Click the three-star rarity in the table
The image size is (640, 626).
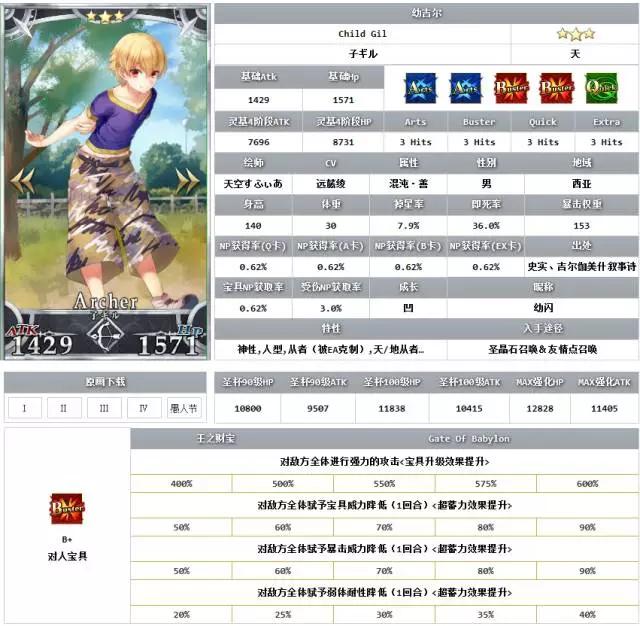pos(576,33)
